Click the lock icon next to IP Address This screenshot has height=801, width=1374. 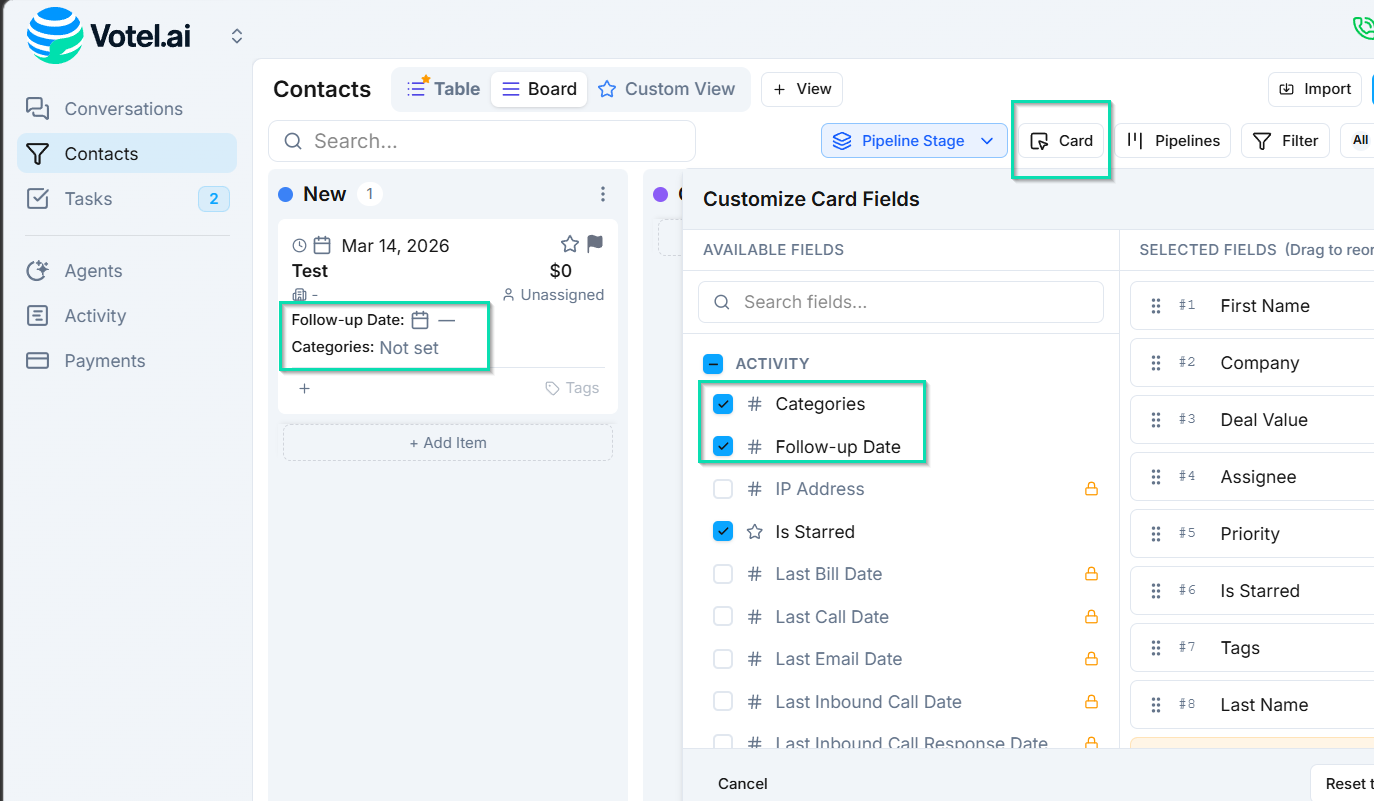[x=1091, y=489]
